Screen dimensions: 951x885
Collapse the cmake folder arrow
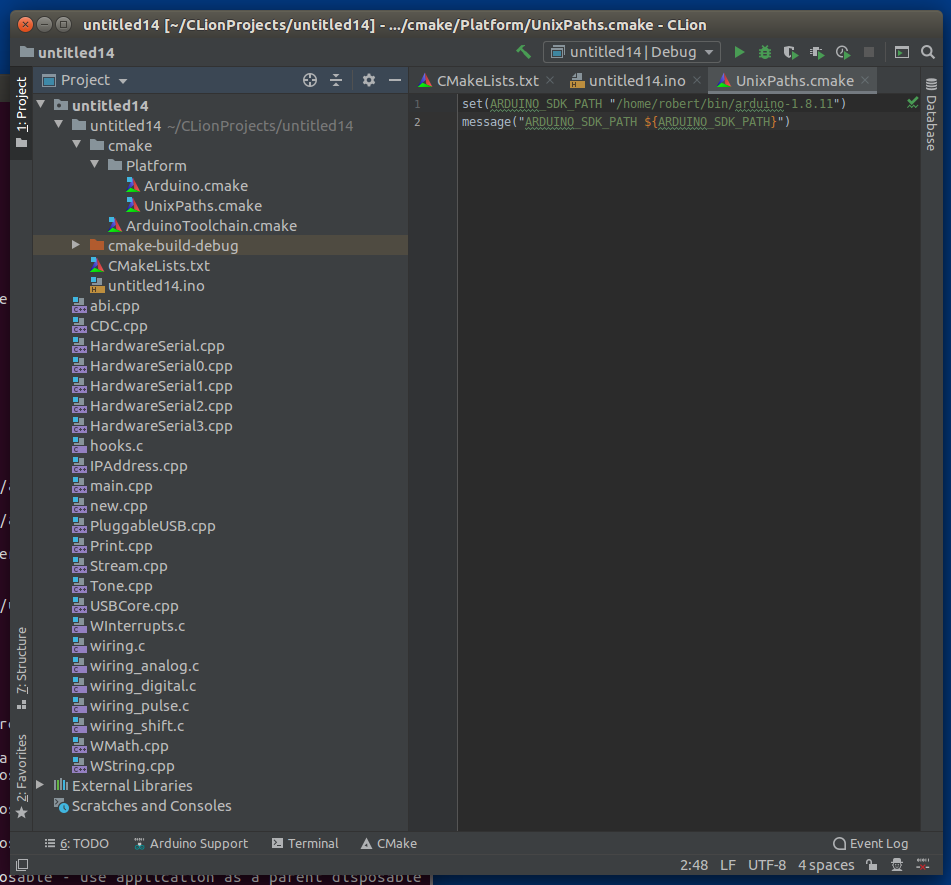(x=76, y=144)
